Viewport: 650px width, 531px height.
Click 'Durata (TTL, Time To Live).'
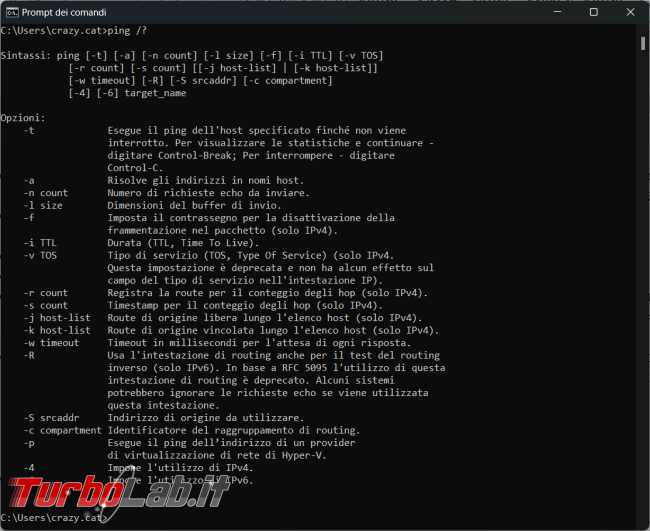tap(183, 242)
